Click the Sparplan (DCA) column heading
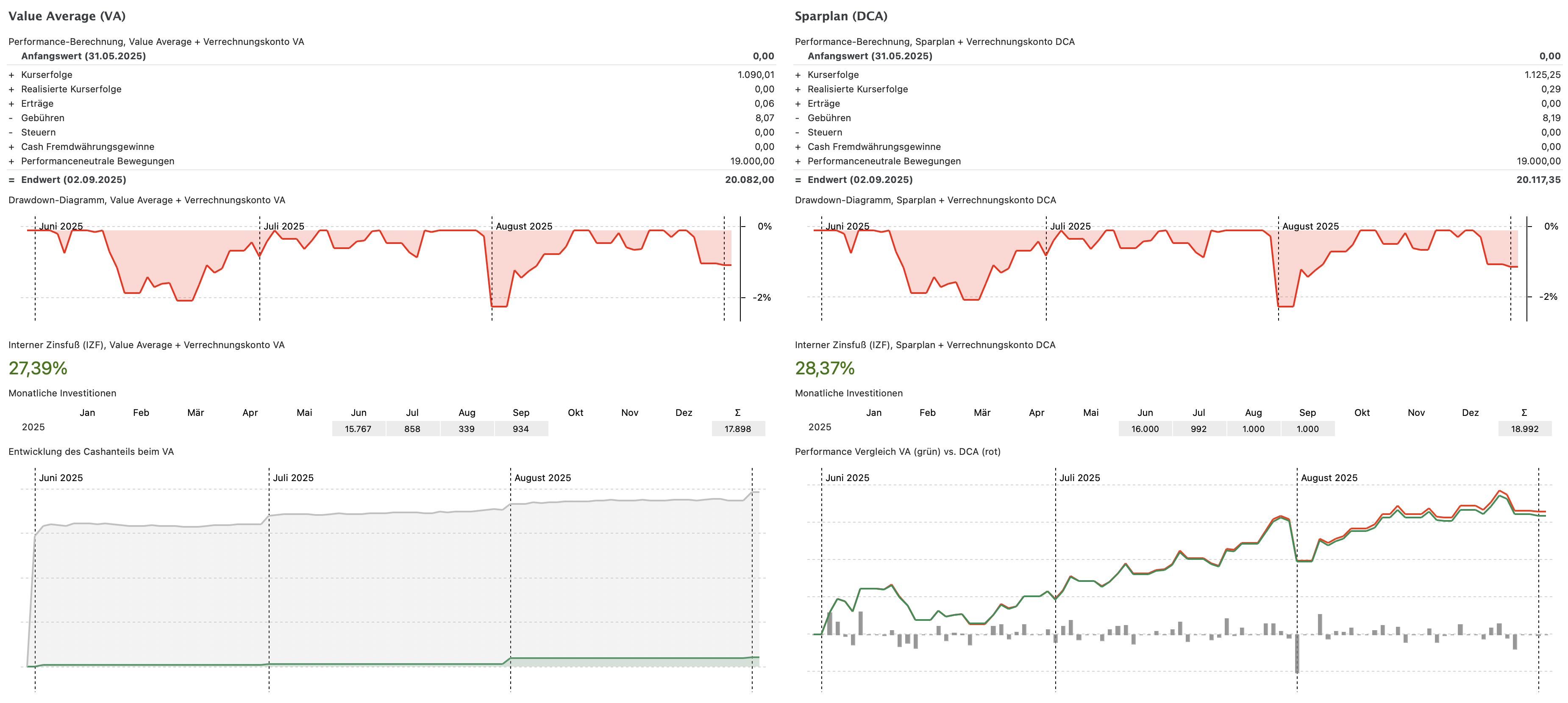 [x=841, y=17]
